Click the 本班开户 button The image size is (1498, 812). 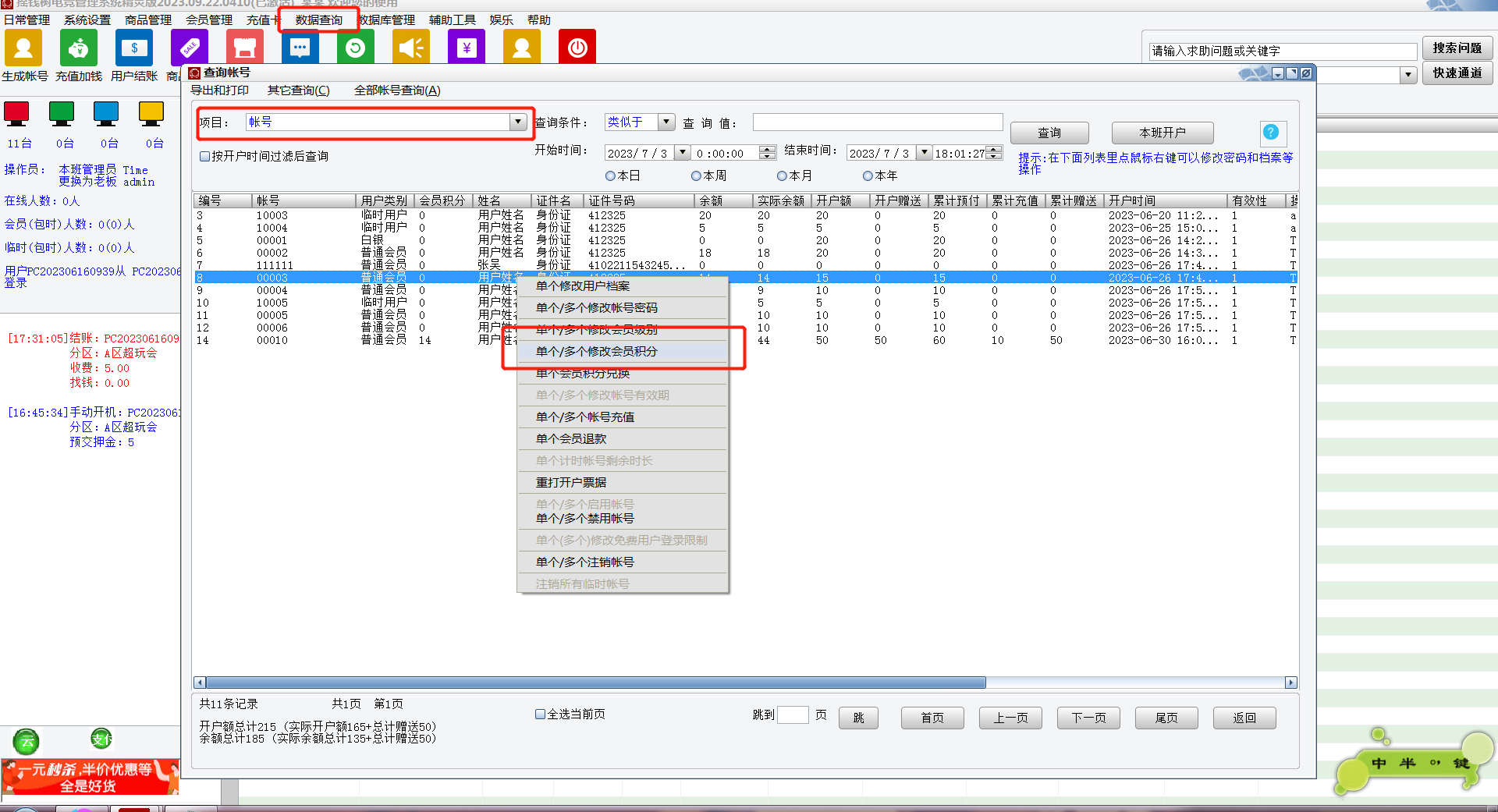tap(1162, 133)
